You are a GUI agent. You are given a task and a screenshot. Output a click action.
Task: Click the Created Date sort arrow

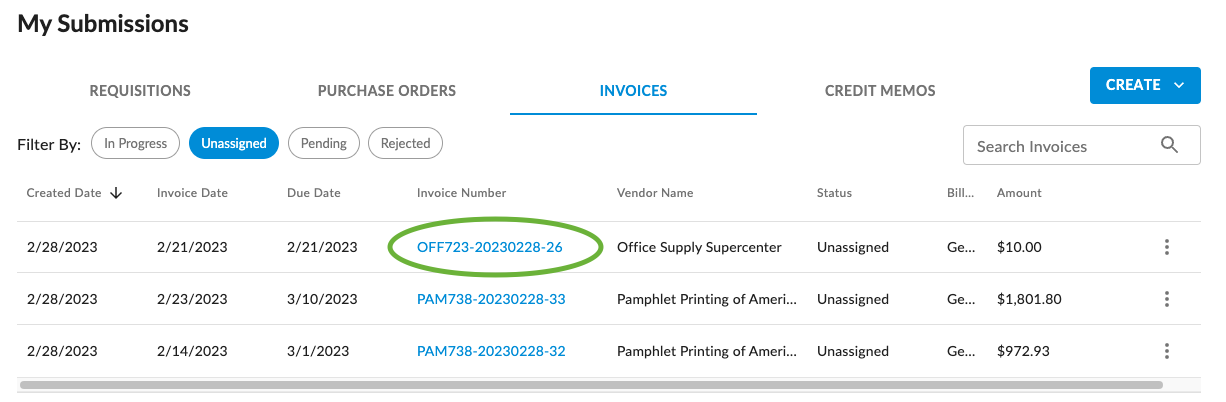pos(116,193)
